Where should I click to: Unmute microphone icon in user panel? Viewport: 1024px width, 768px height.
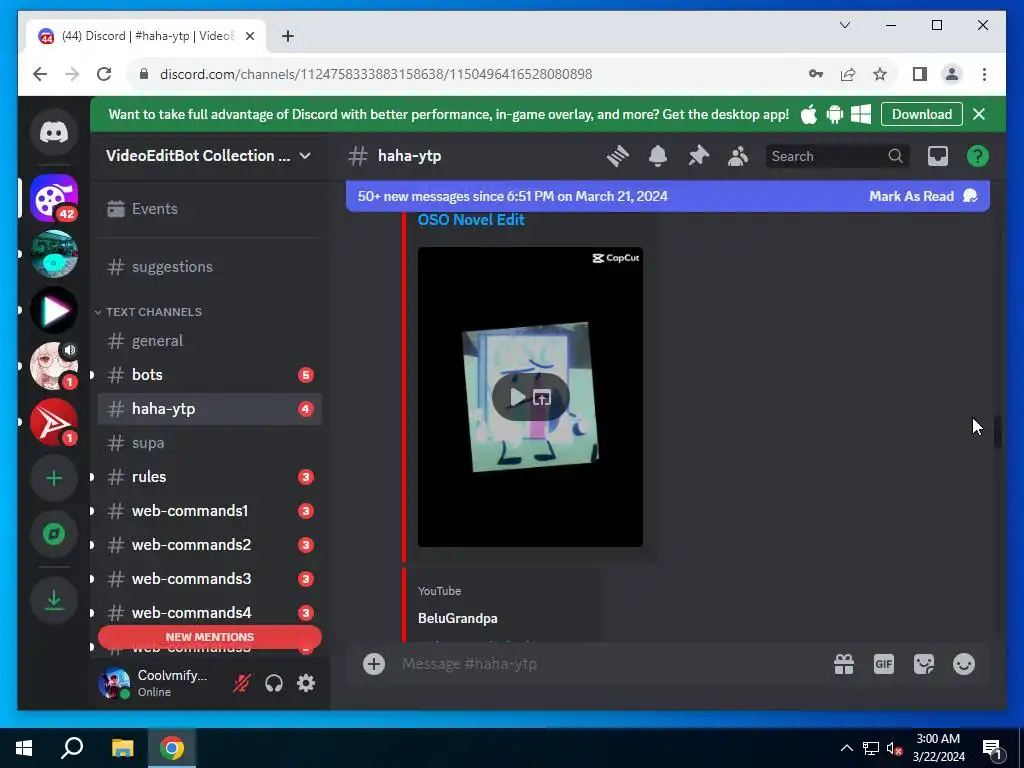[x=242, y=683]
